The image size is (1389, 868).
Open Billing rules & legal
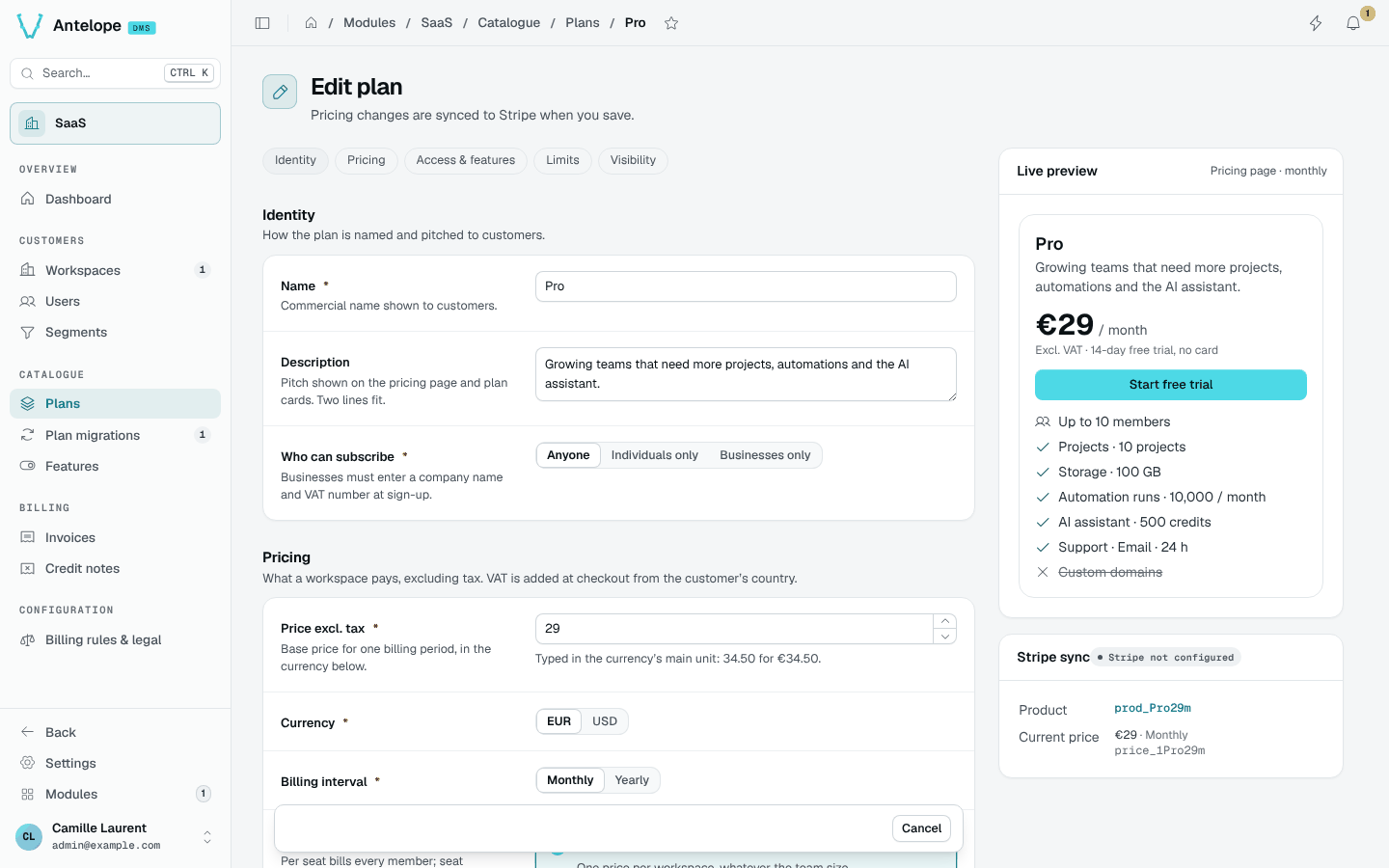(x=115, y=639)
